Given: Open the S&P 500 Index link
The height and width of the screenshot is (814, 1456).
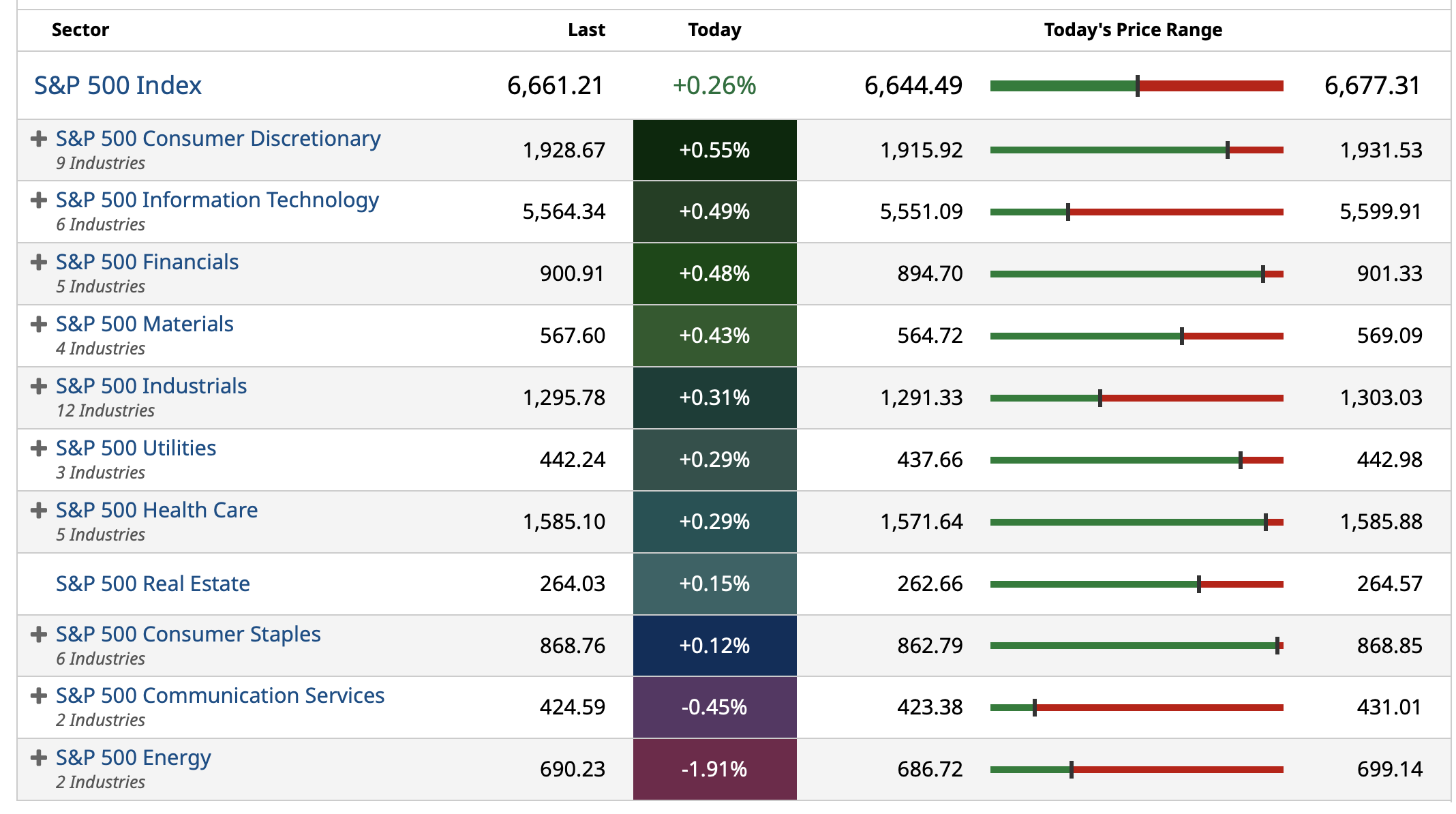Looking at the screenshot, I should [118, 86].
